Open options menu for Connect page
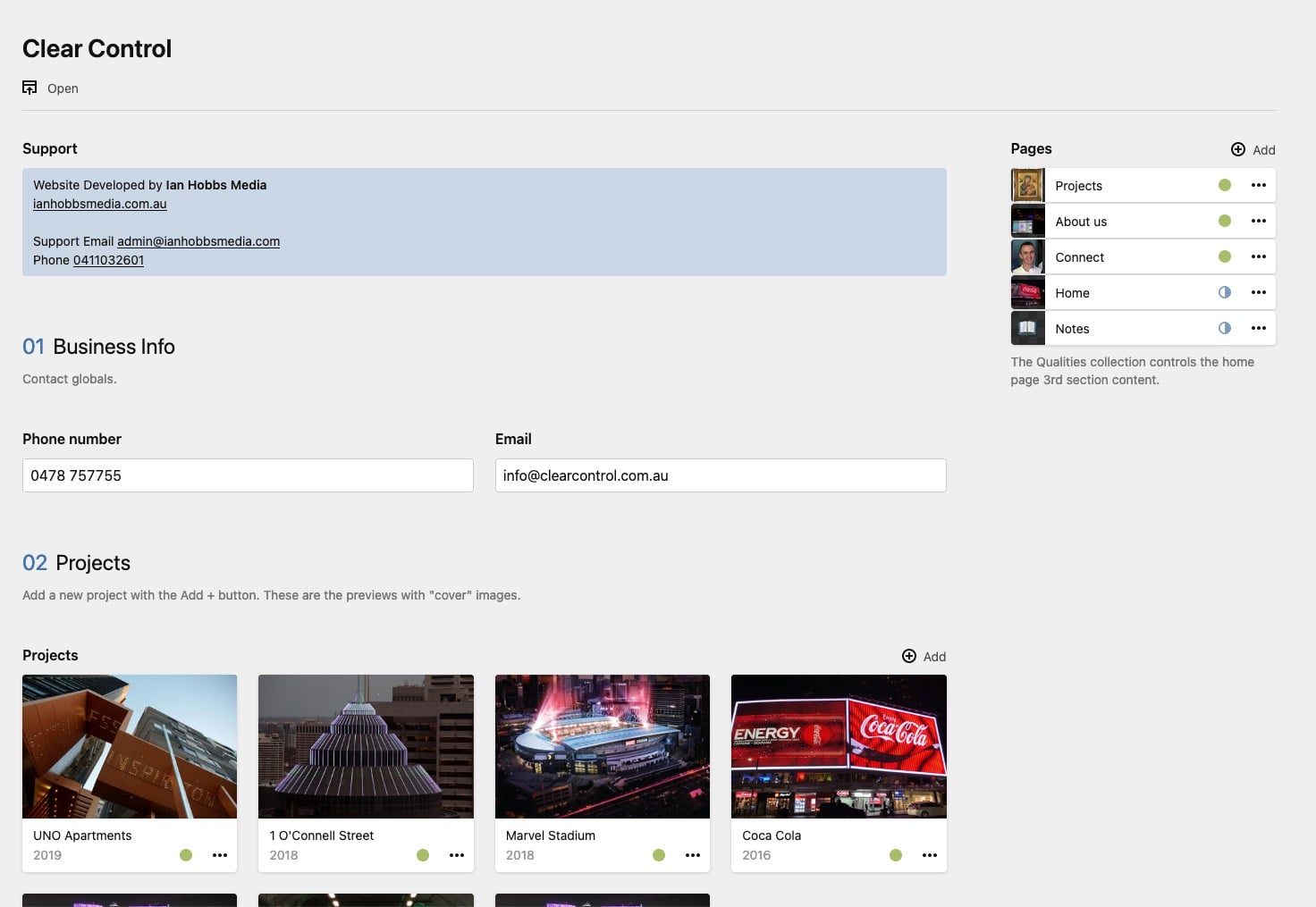The width and height of the screenshot is (1316, 907). click(1259, 256)
